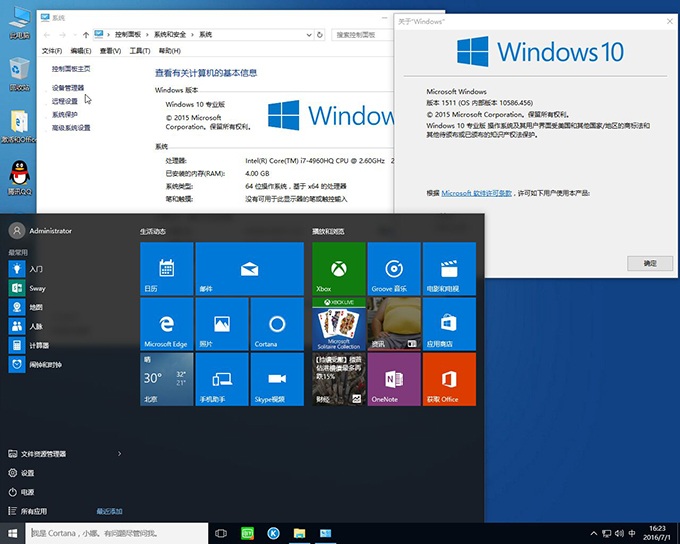
Task: Expand All apps (所有应用) list
Action: pos(34,511)
